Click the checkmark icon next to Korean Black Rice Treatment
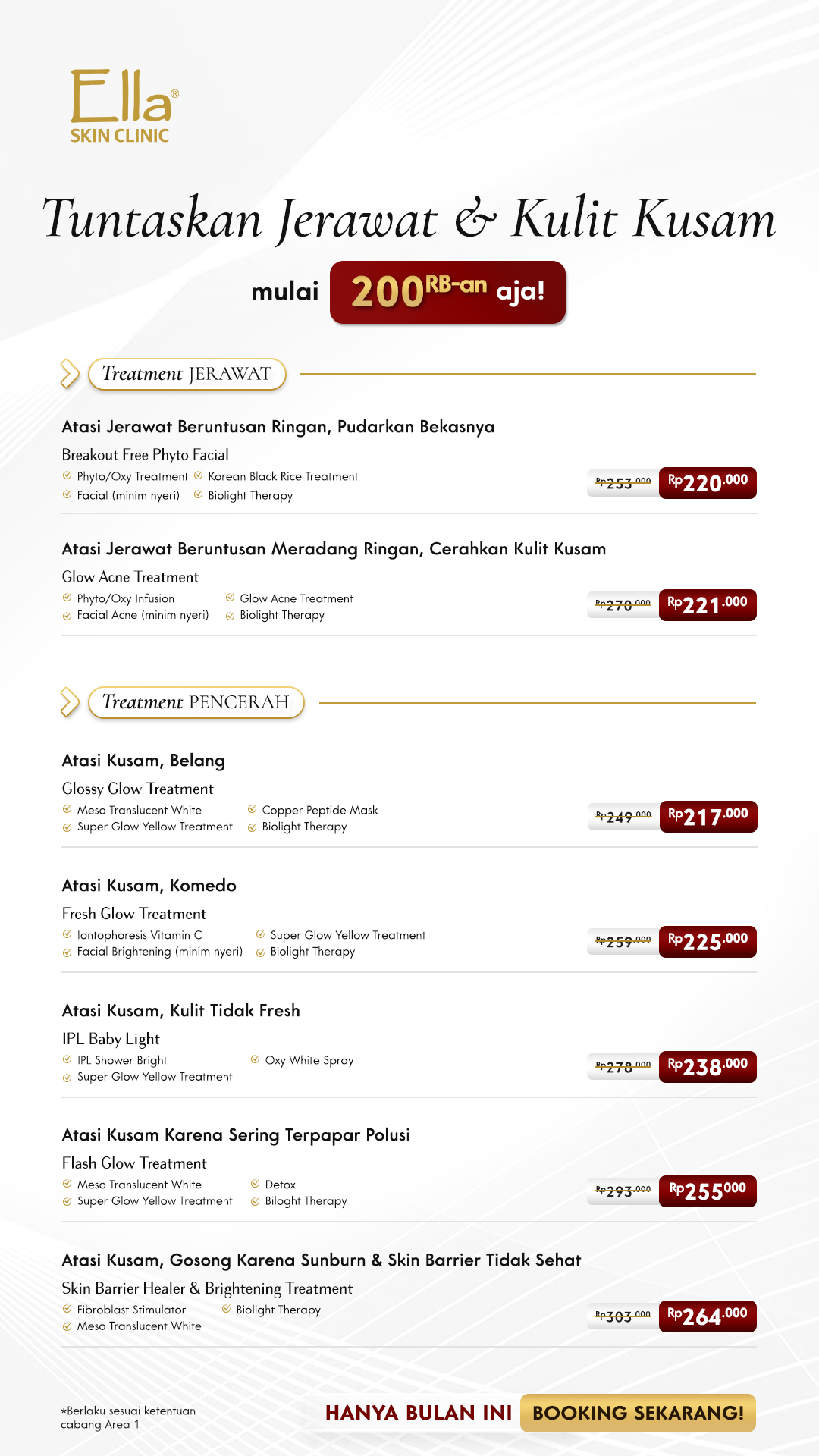 (x=198, y=475)
